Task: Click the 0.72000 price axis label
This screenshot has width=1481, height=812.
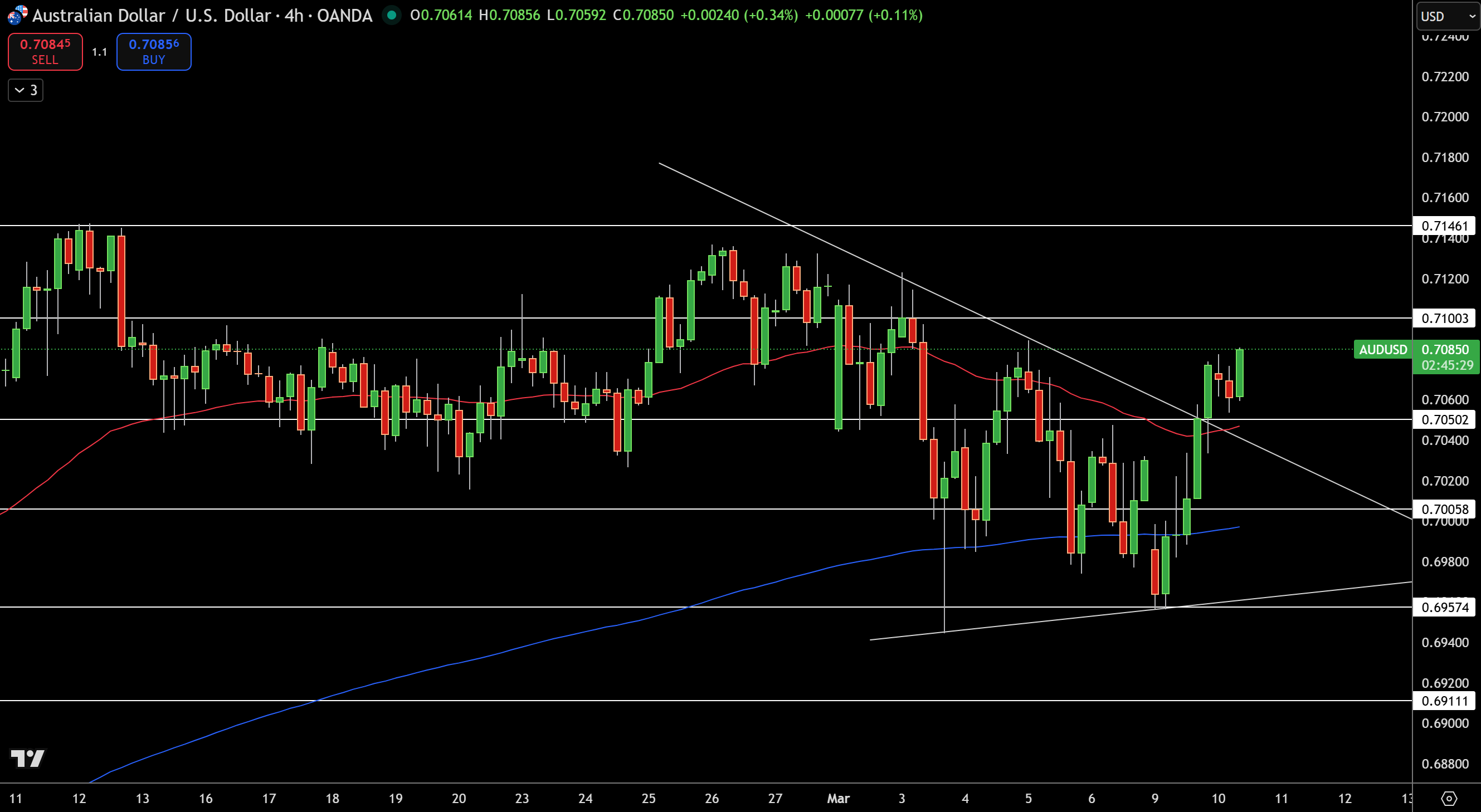Action: coord(1445,116)
